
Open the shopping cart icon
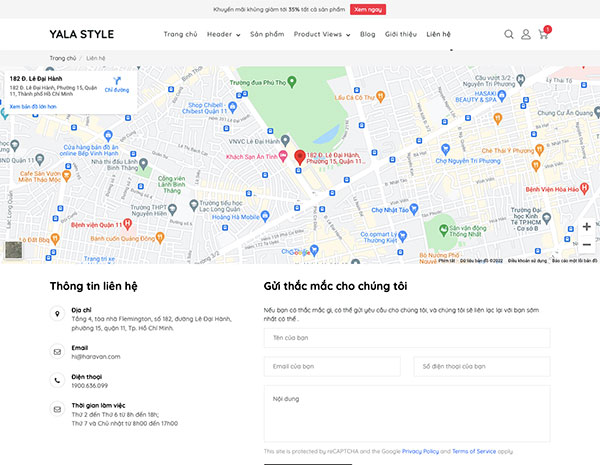[x=543, y=34]
